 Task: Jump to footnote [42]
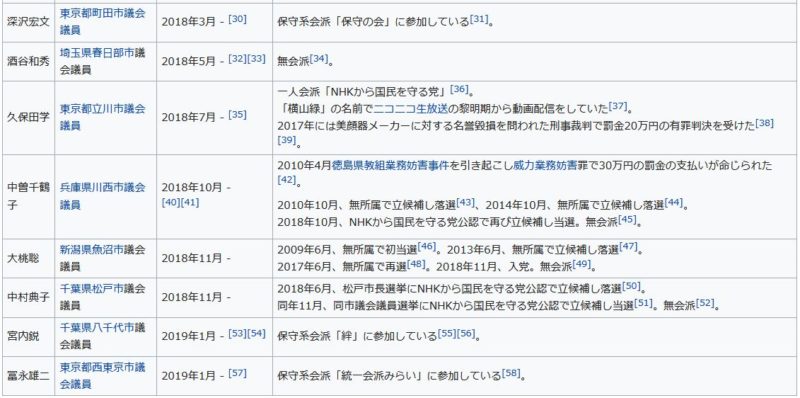pos(286,179)
